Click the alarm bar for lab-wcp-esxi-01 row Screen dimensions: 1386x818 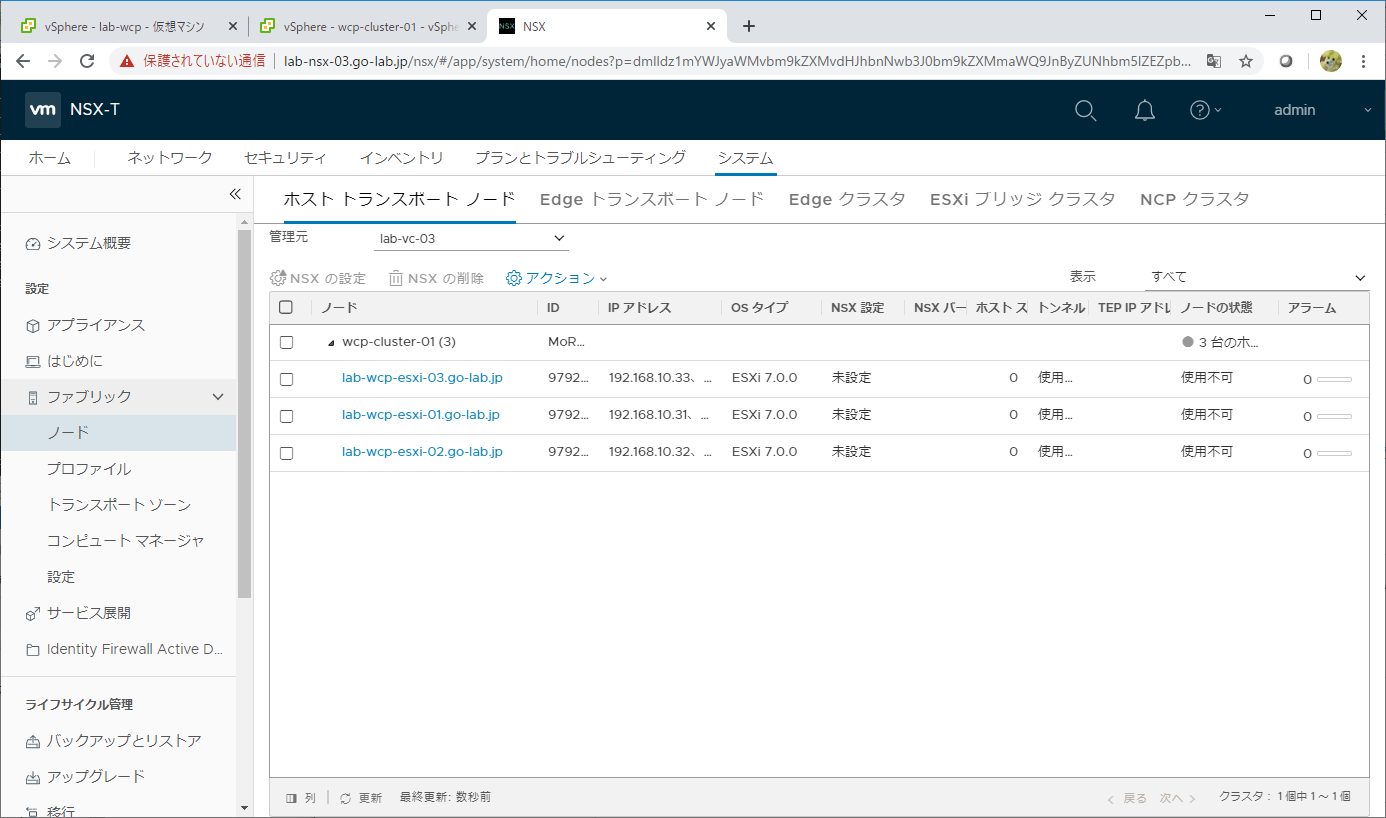1334,416
